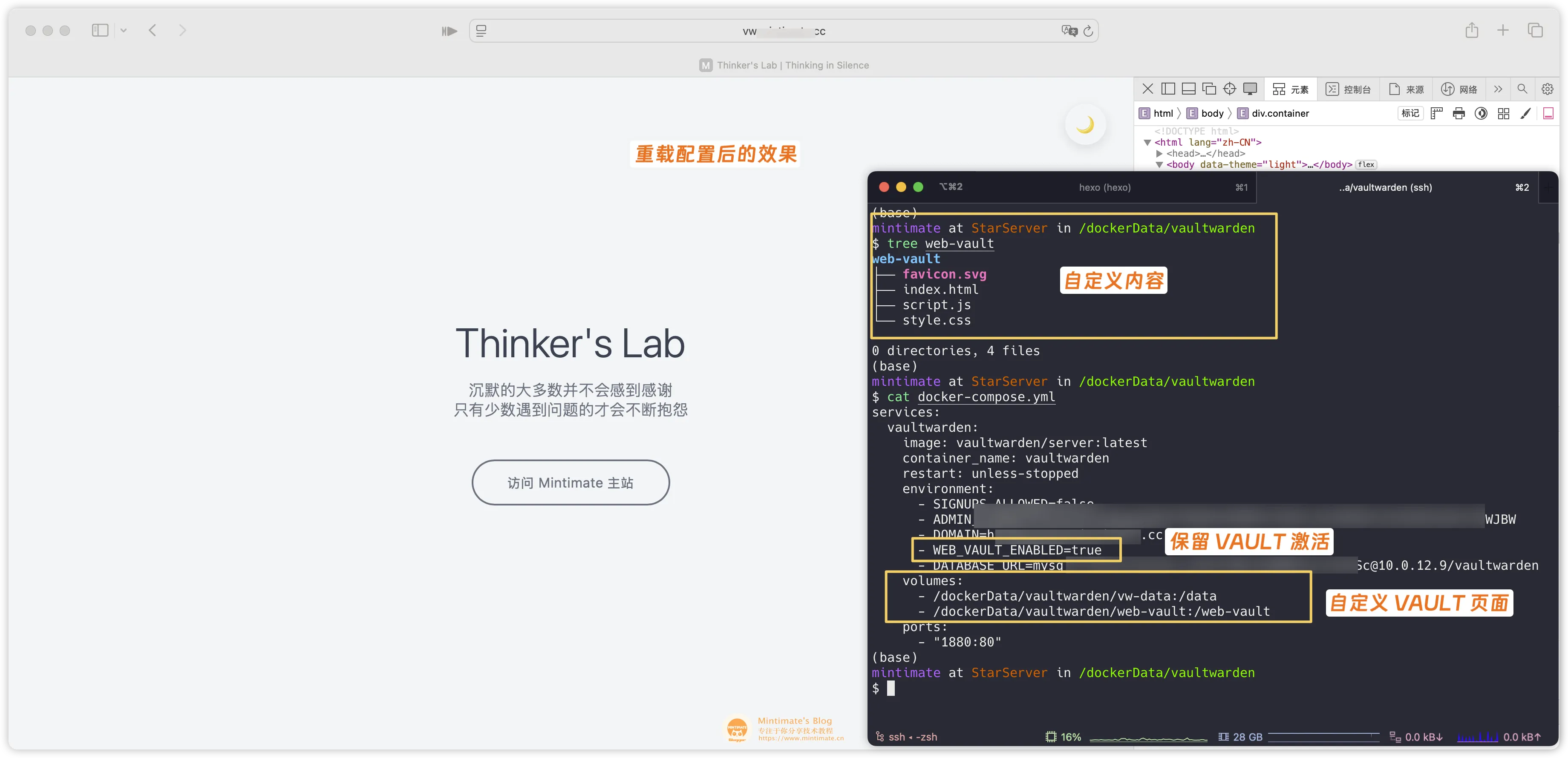Toggle the paint flashing brush icon

pos(1525,114)
